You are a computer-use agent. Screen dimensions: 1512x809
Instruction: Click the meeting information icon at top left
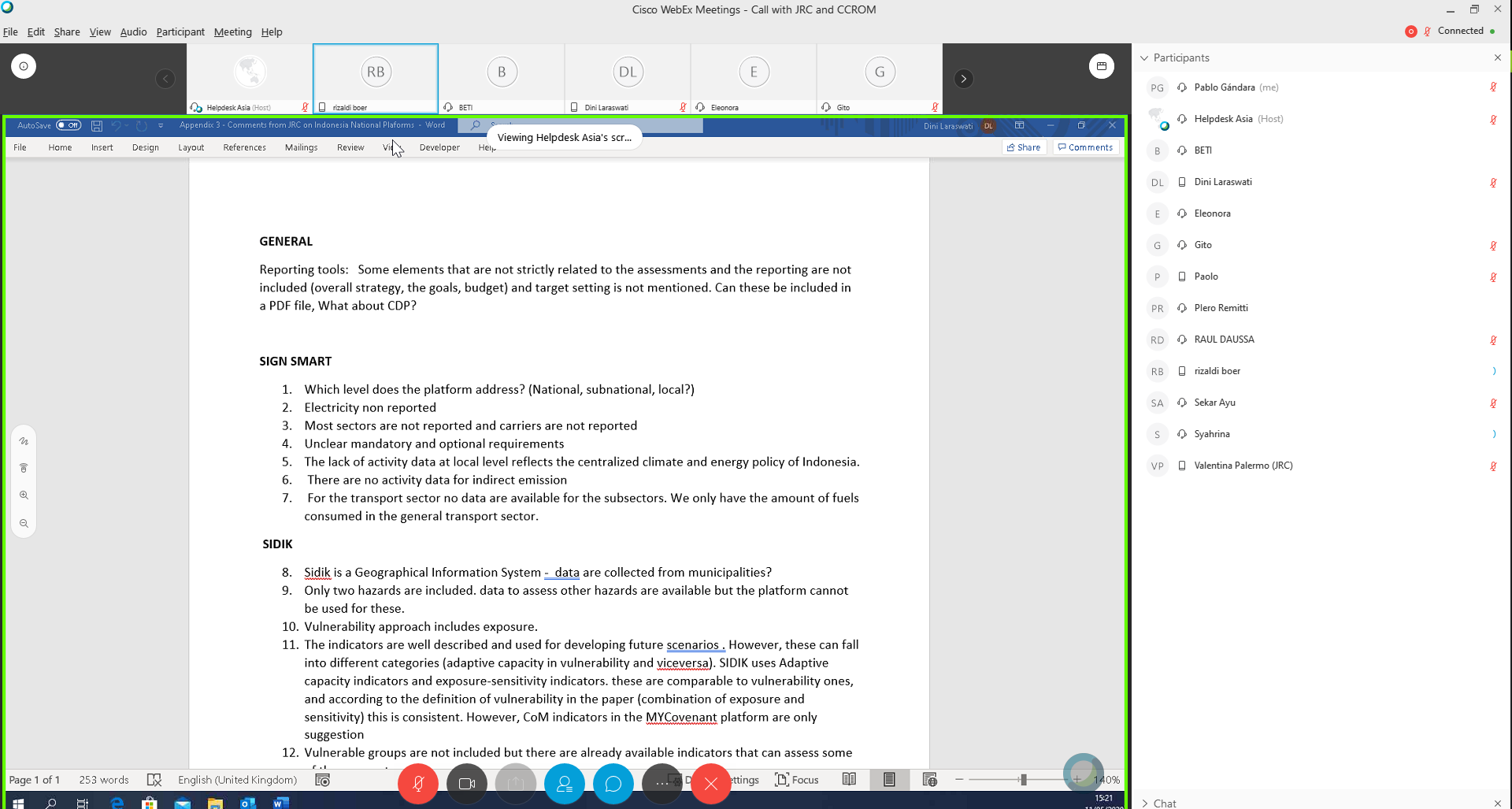pos(24,66)
